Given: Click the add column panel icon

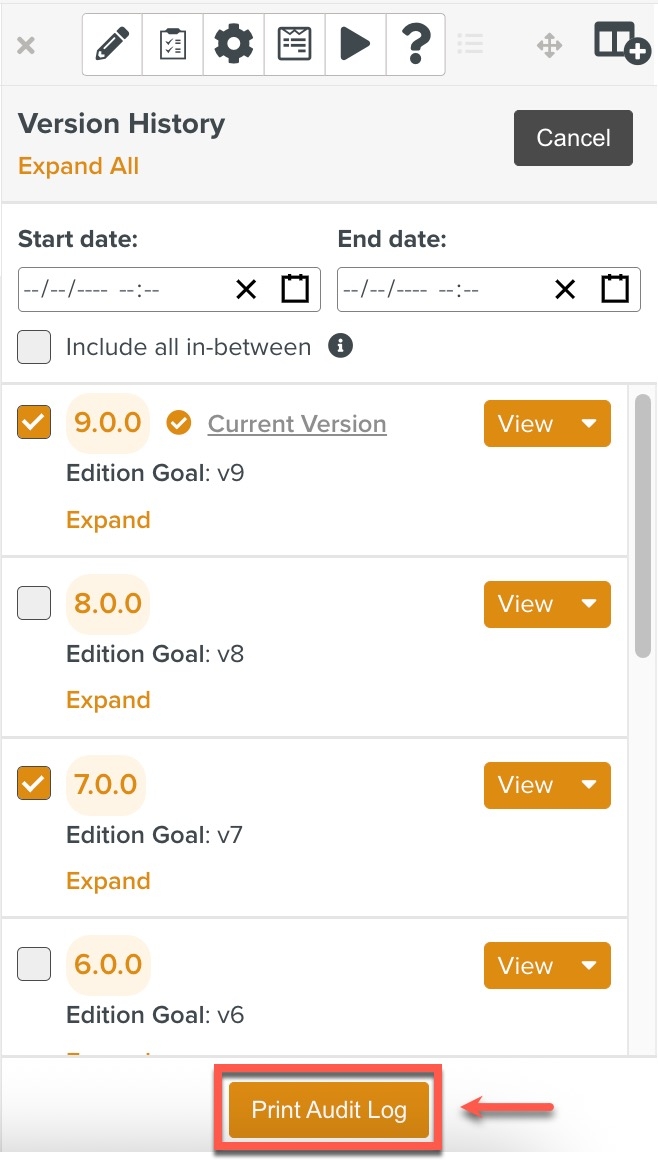Looking at the screenshot, I should click(621, 44).
